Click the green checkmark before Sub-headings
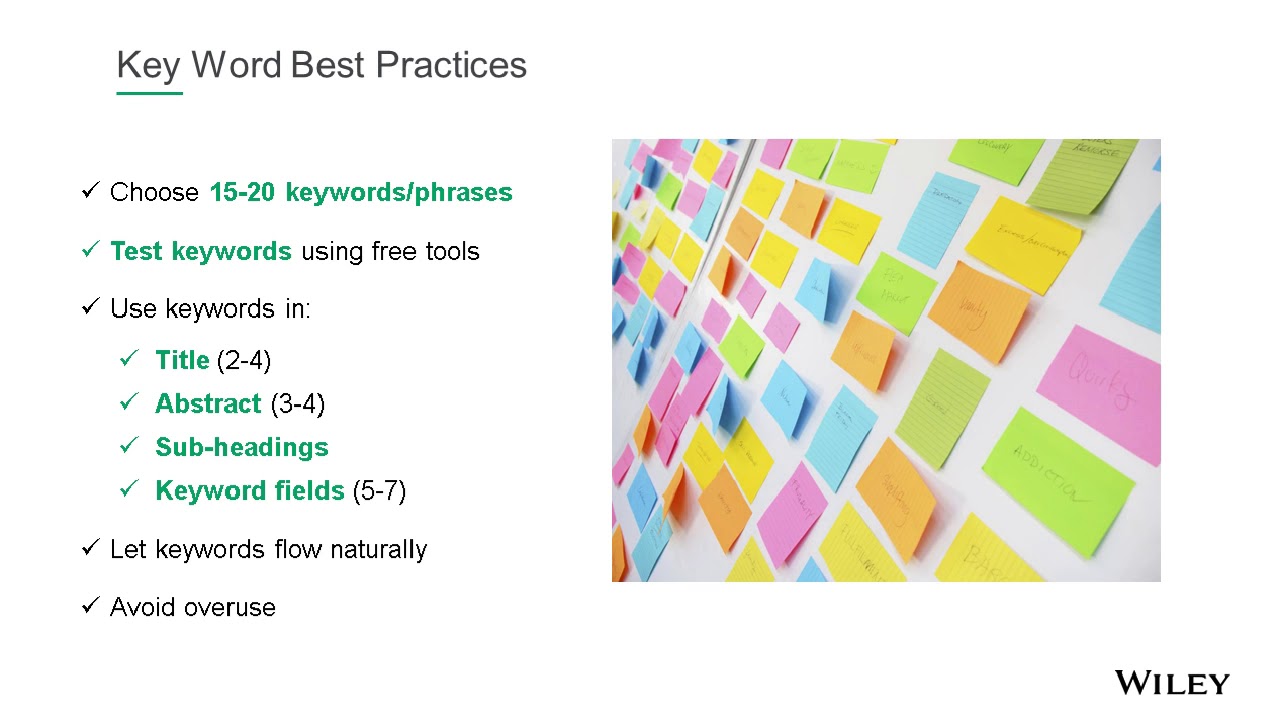The image size is (1280, 720). [x=128, y=445]
